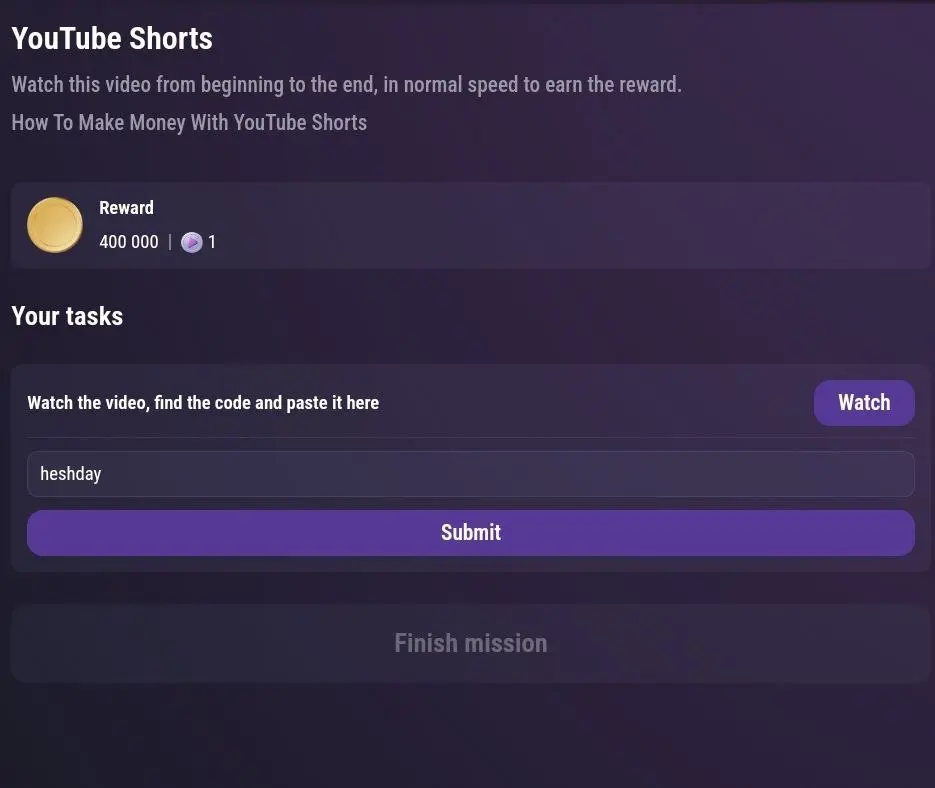This screenshot has height=788, width=935.
Task: Click the Reward label
Action: point(126,208)
